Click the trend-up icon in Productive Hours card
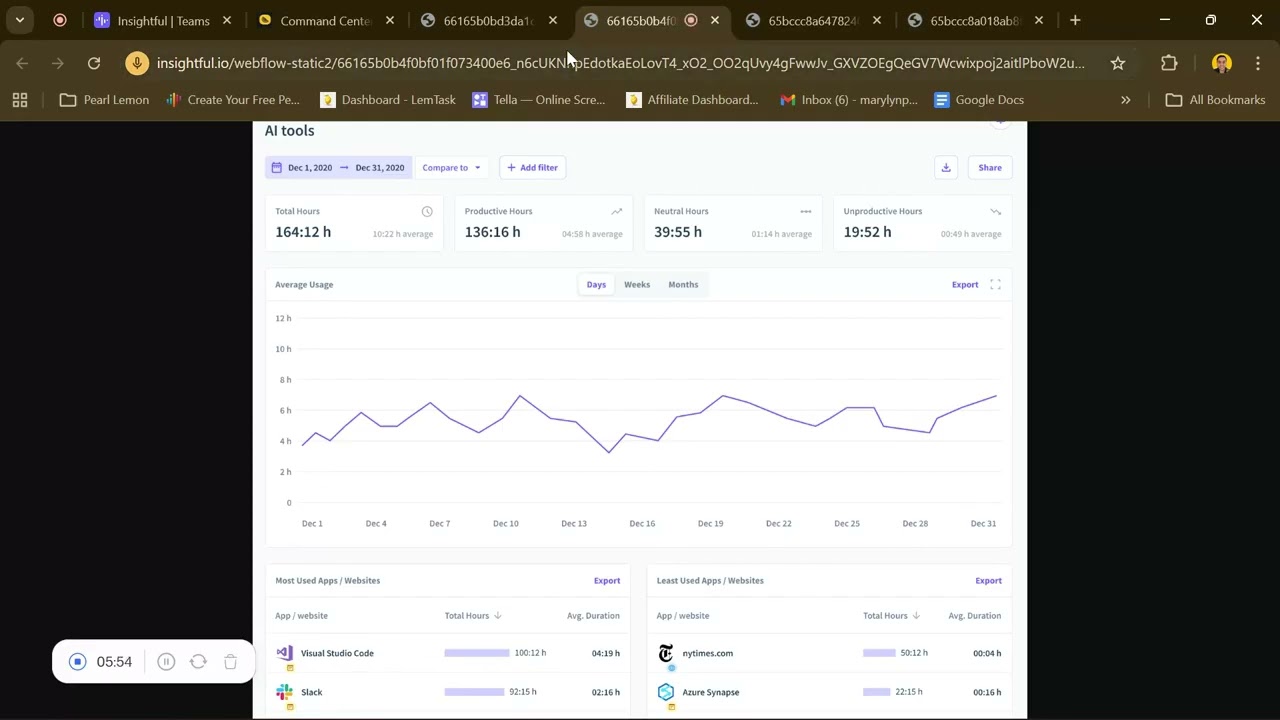This screenshot has width=1280, height=720. pos(616,211)
